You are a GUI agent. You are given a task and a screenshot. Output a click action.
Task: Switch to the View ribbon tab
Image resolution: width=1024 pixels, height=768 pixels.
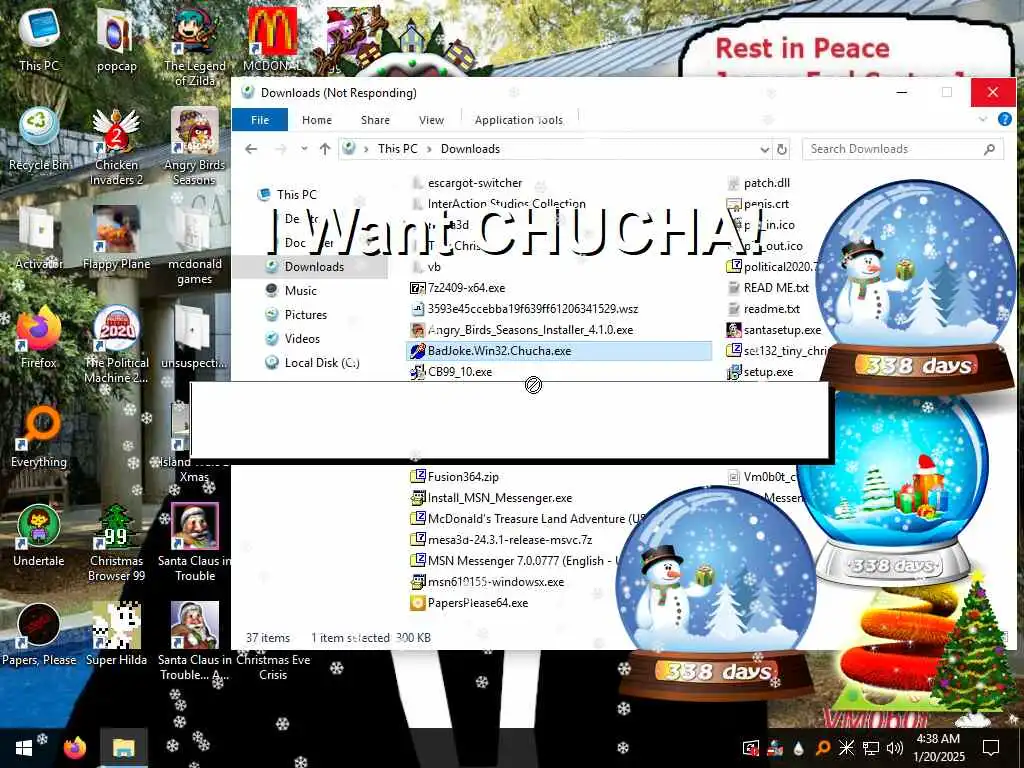(431, 120)
